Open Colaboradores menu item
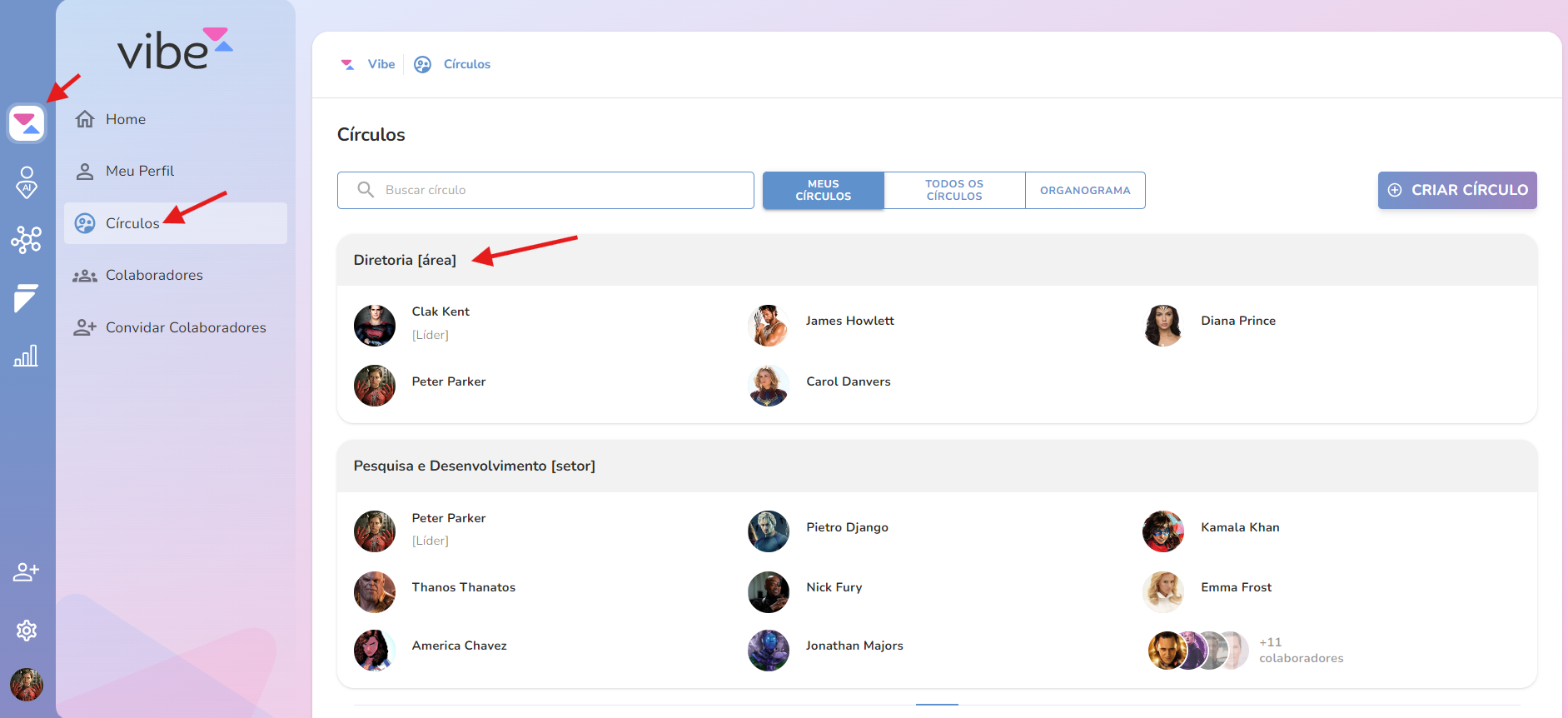Viewport: 1568px width, 718px height. point(176,275)
